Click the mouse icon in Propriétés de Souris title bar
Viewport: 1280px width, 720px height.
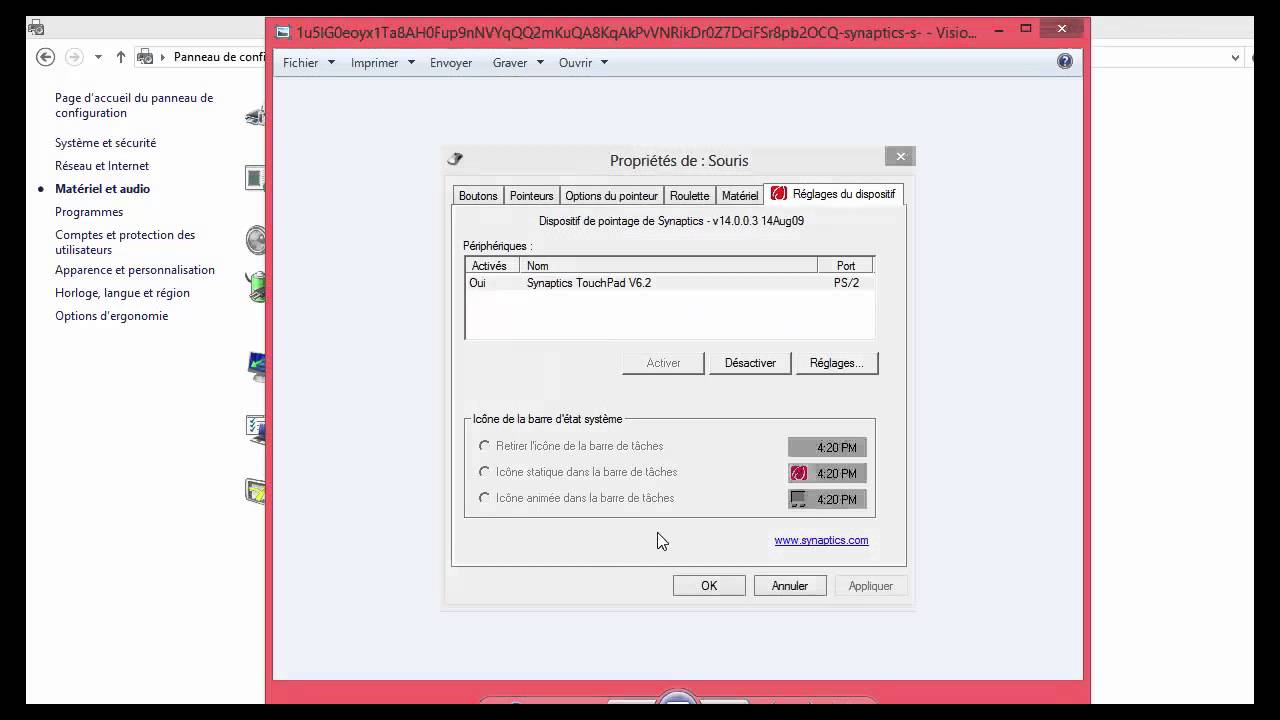(455, 158)
